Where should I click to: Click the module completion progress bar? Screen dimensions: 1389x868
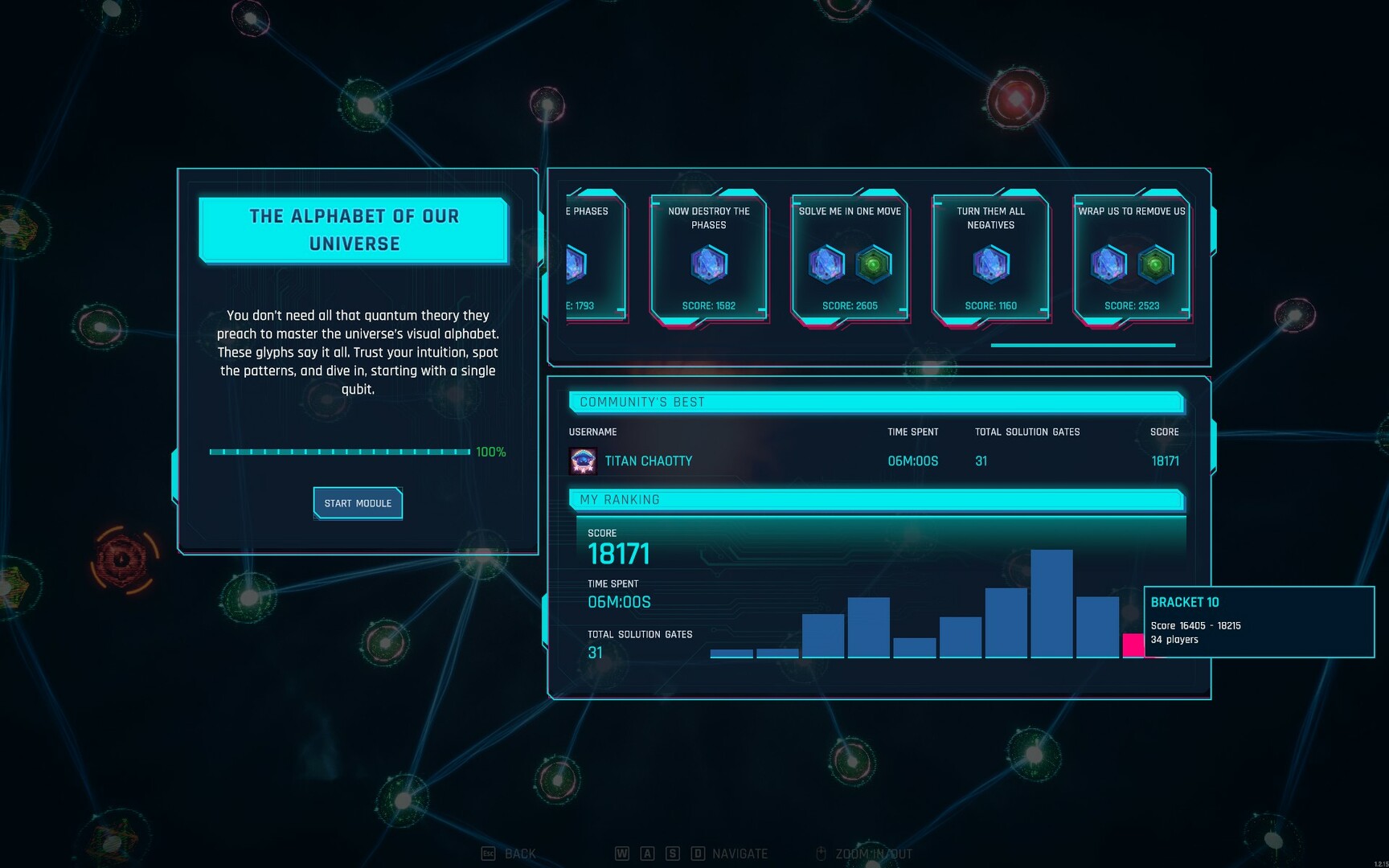tap(339, 452)
